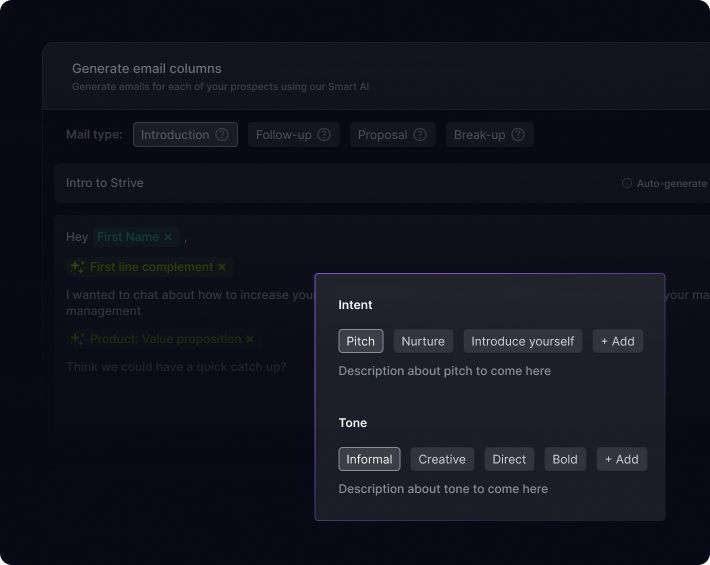Select Break-up mail type
The image size is (710, 565).
(489, 134)
